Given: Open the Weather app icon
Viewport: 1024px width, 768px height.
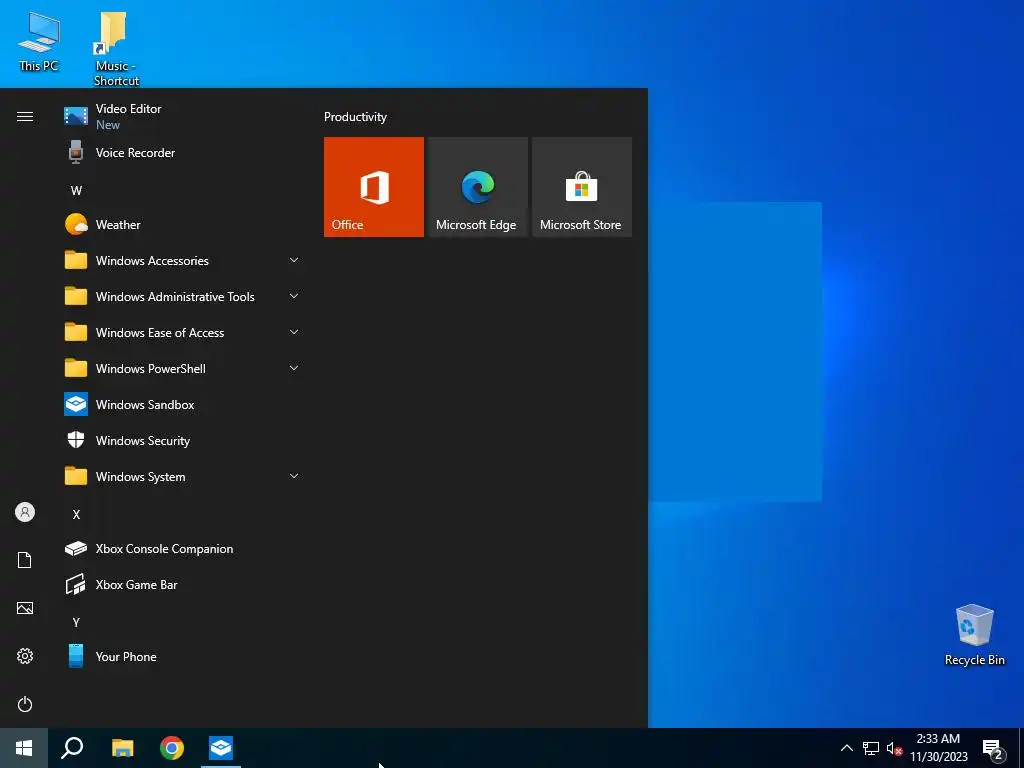Looking at the screenshot, I should (76, 224).
